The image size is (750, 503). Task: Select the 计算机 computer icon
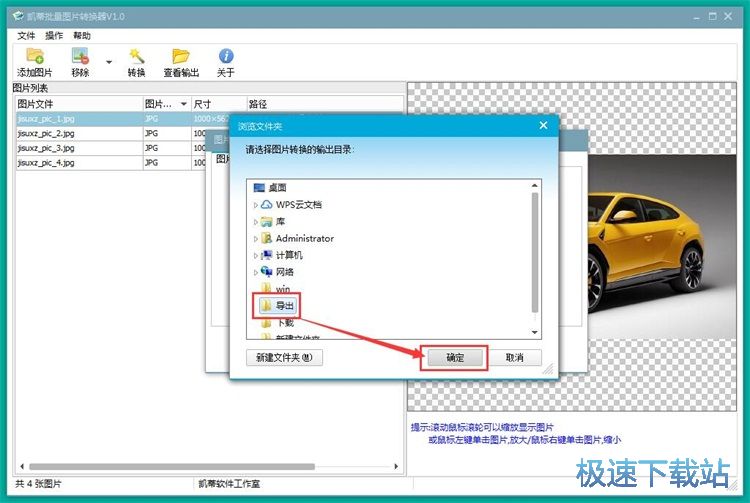tap(266, 255)
